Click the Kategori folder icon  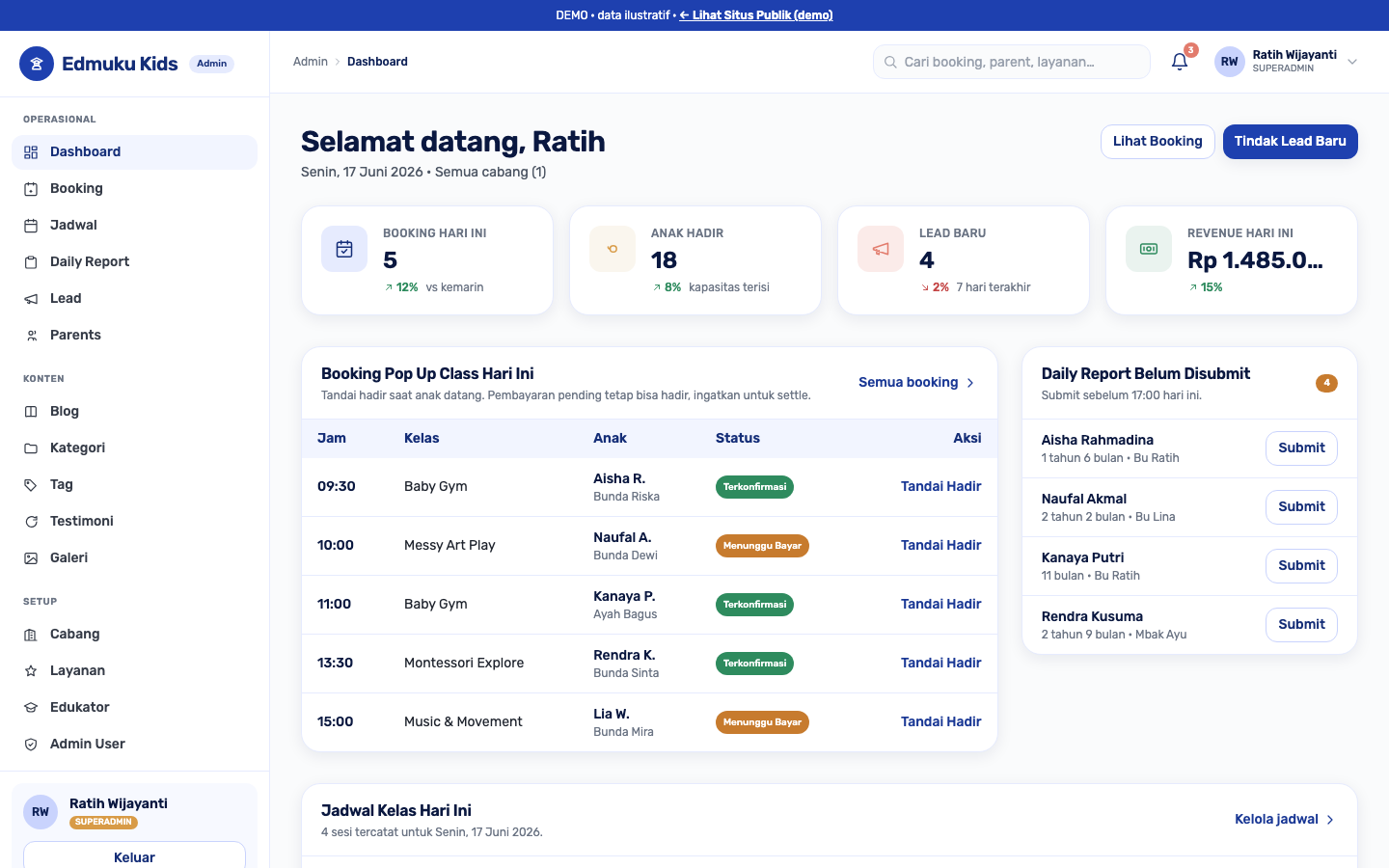[x=31, y=448]
